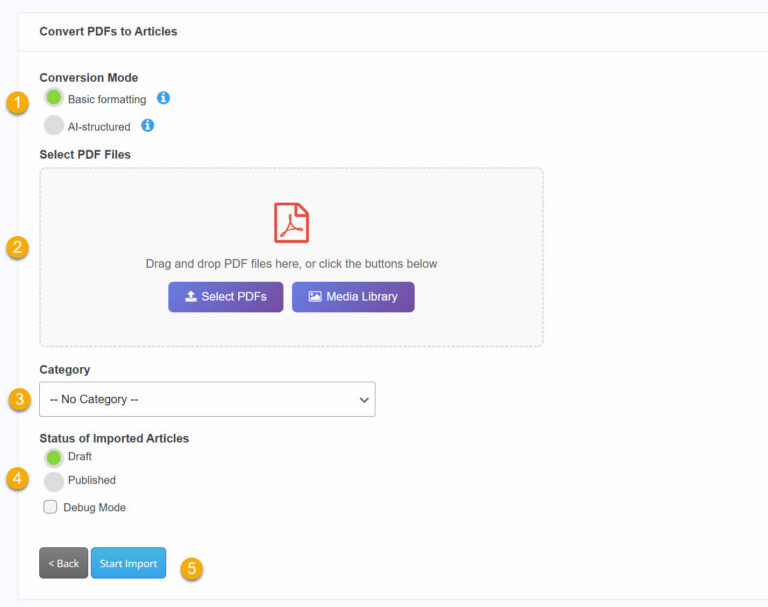Click the info icon beside Basic formatting
Image resolution: width=768 pixels, height=607 pixels.
point(164,98)
